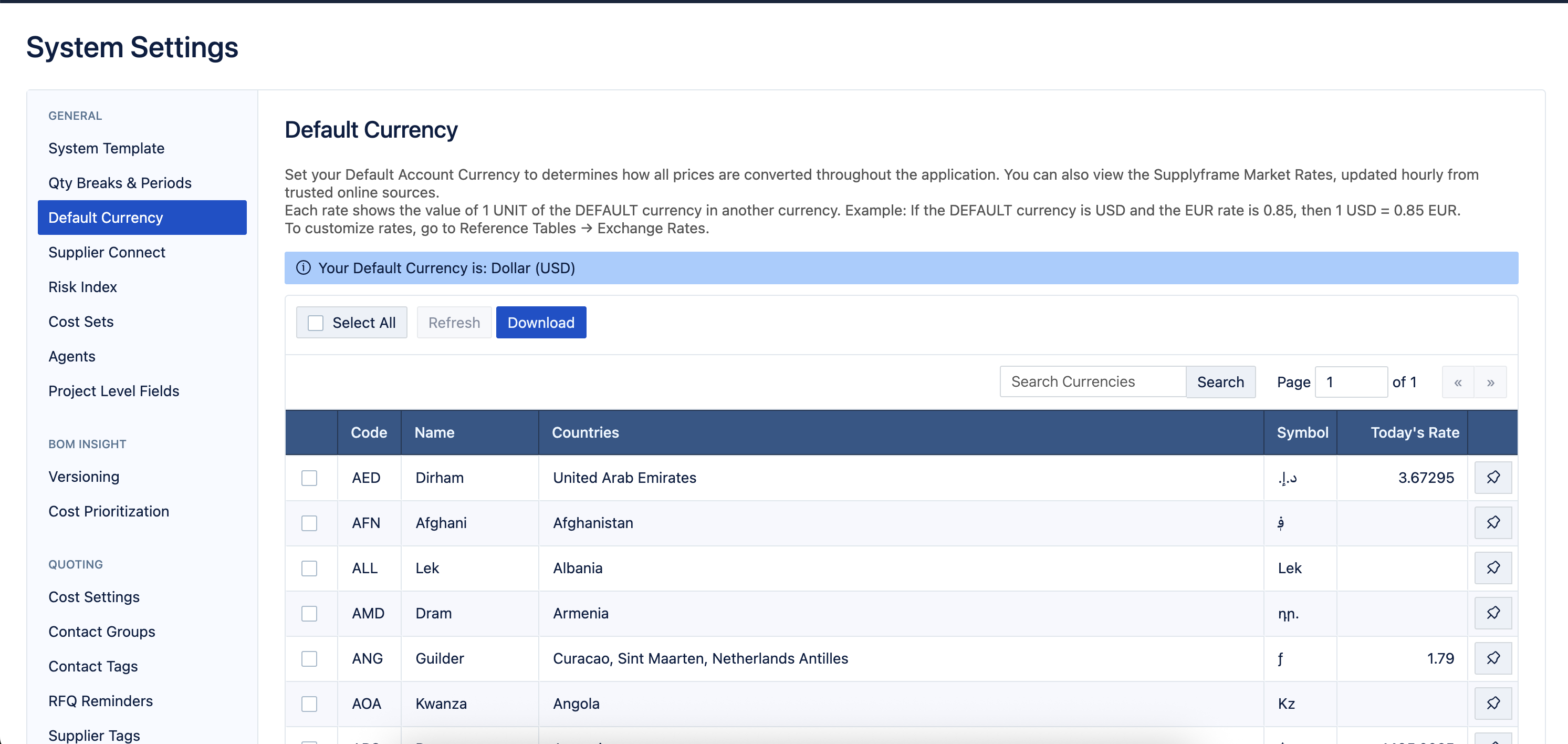Tick the checkbox for ANG row
The image size is (1568, 744).
tap(309, 659)
